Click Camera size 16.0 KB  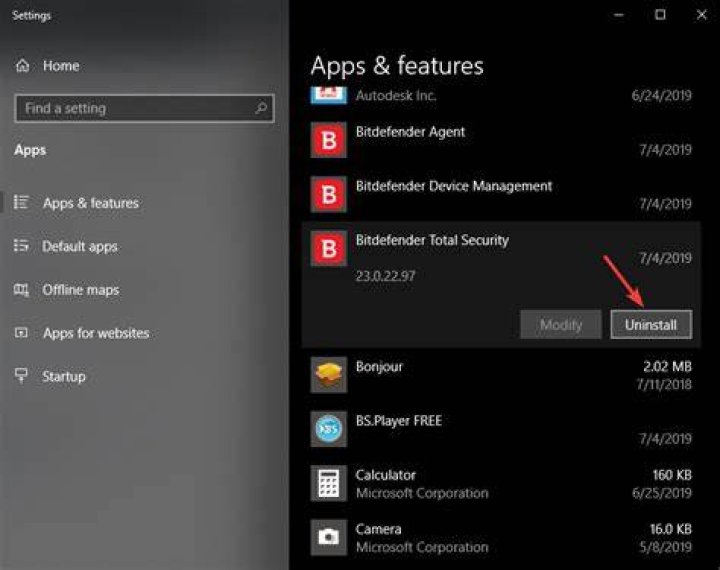point(670,529)
